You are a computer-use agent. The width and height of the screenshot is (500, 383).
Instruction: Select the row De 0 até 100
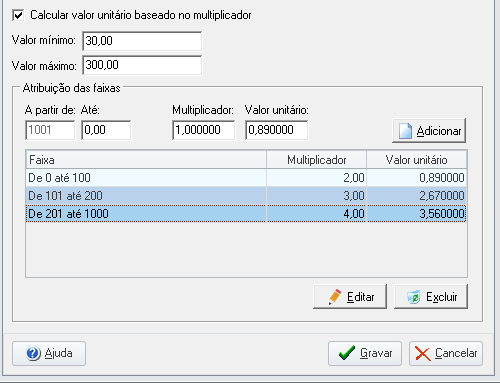(x=246, y=178)
